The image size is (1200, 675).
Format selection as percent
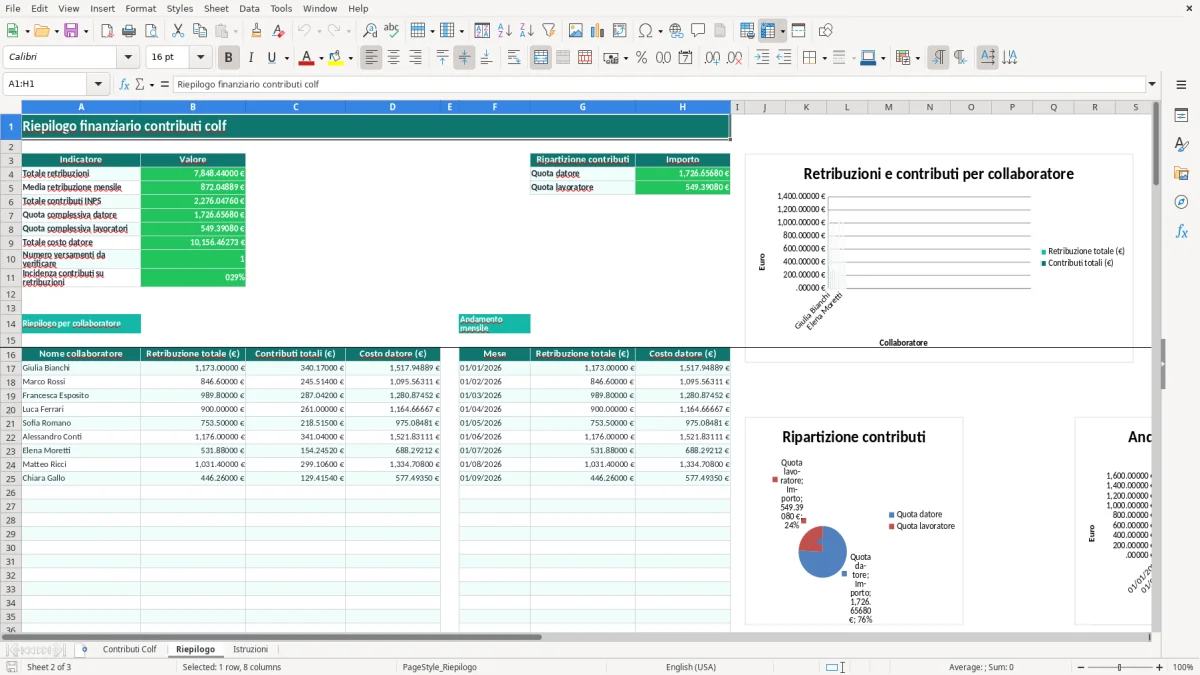(641, 58)
